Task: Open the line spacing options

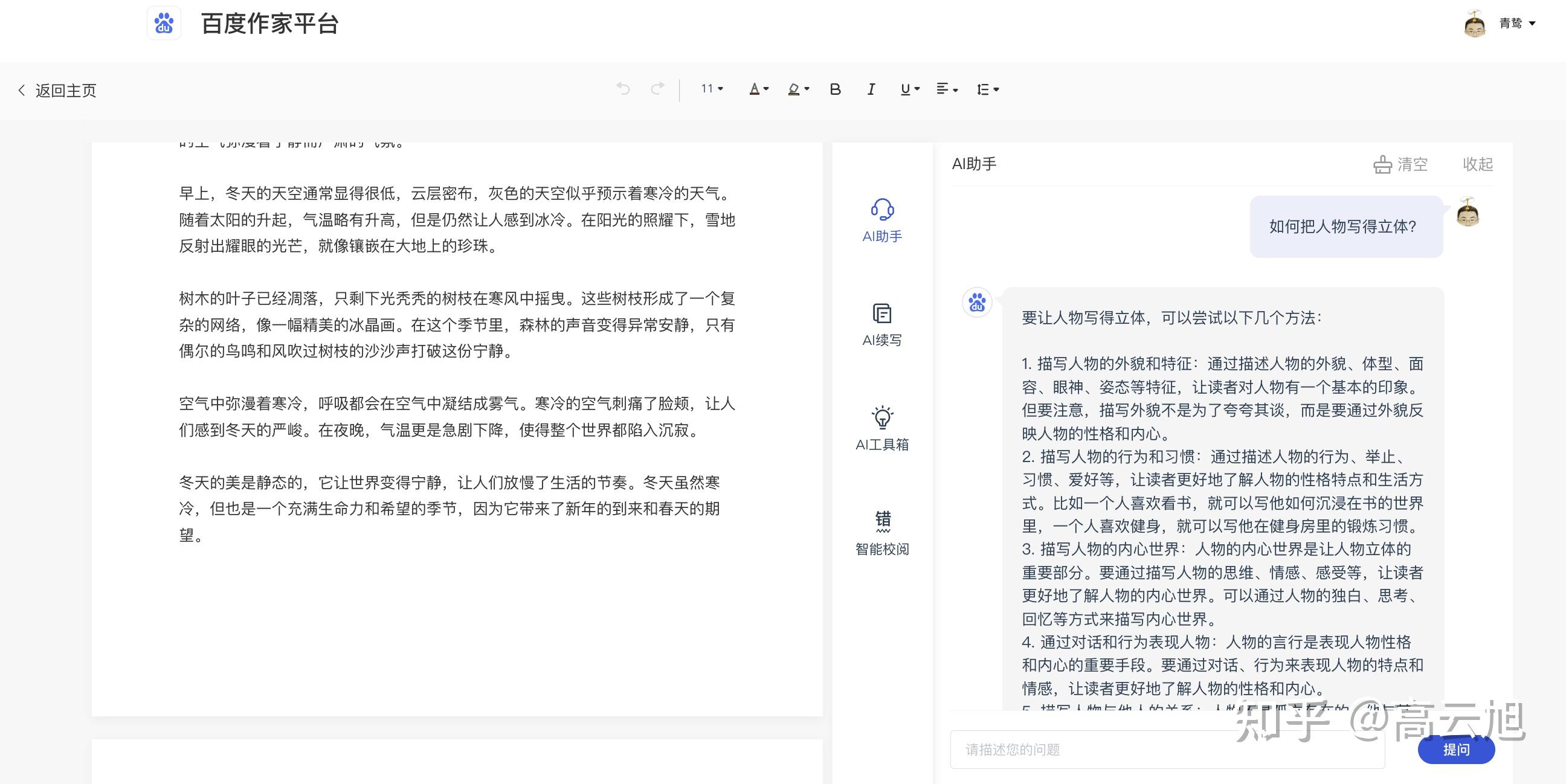Action: pos(987,89)
